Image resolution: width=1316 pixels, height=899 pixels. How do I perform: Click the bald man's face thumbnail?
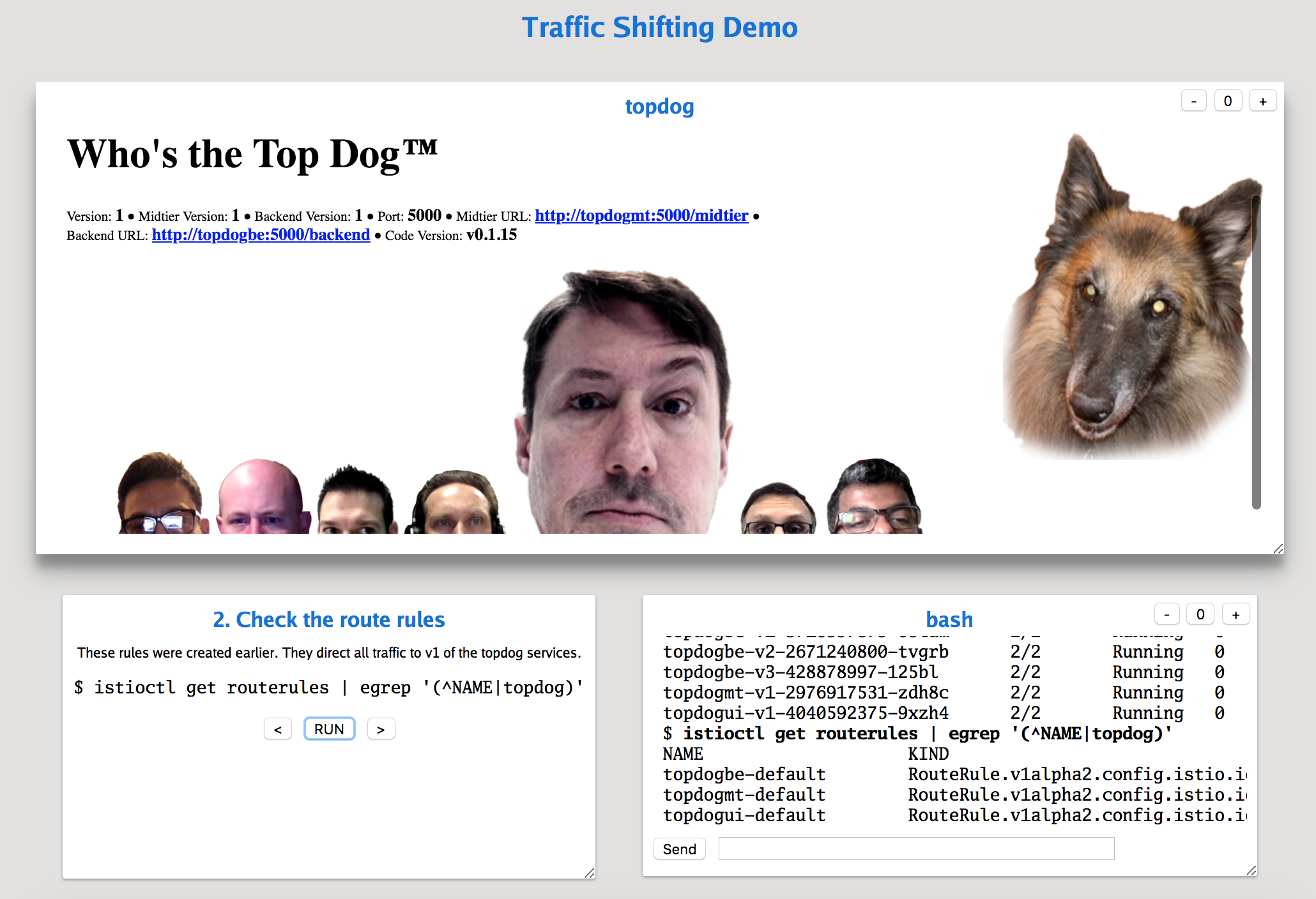point(261,498)
